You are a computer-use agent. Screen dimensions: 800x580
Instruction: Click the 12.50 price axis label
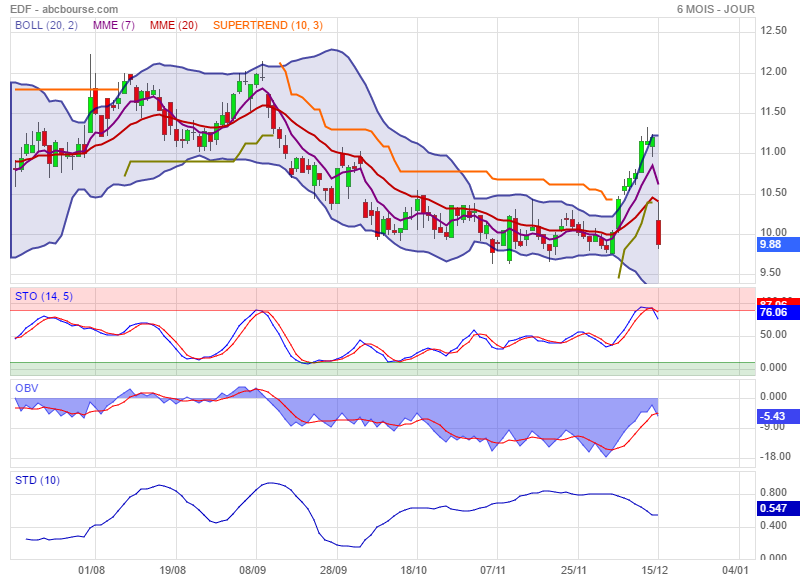(772, 31)
